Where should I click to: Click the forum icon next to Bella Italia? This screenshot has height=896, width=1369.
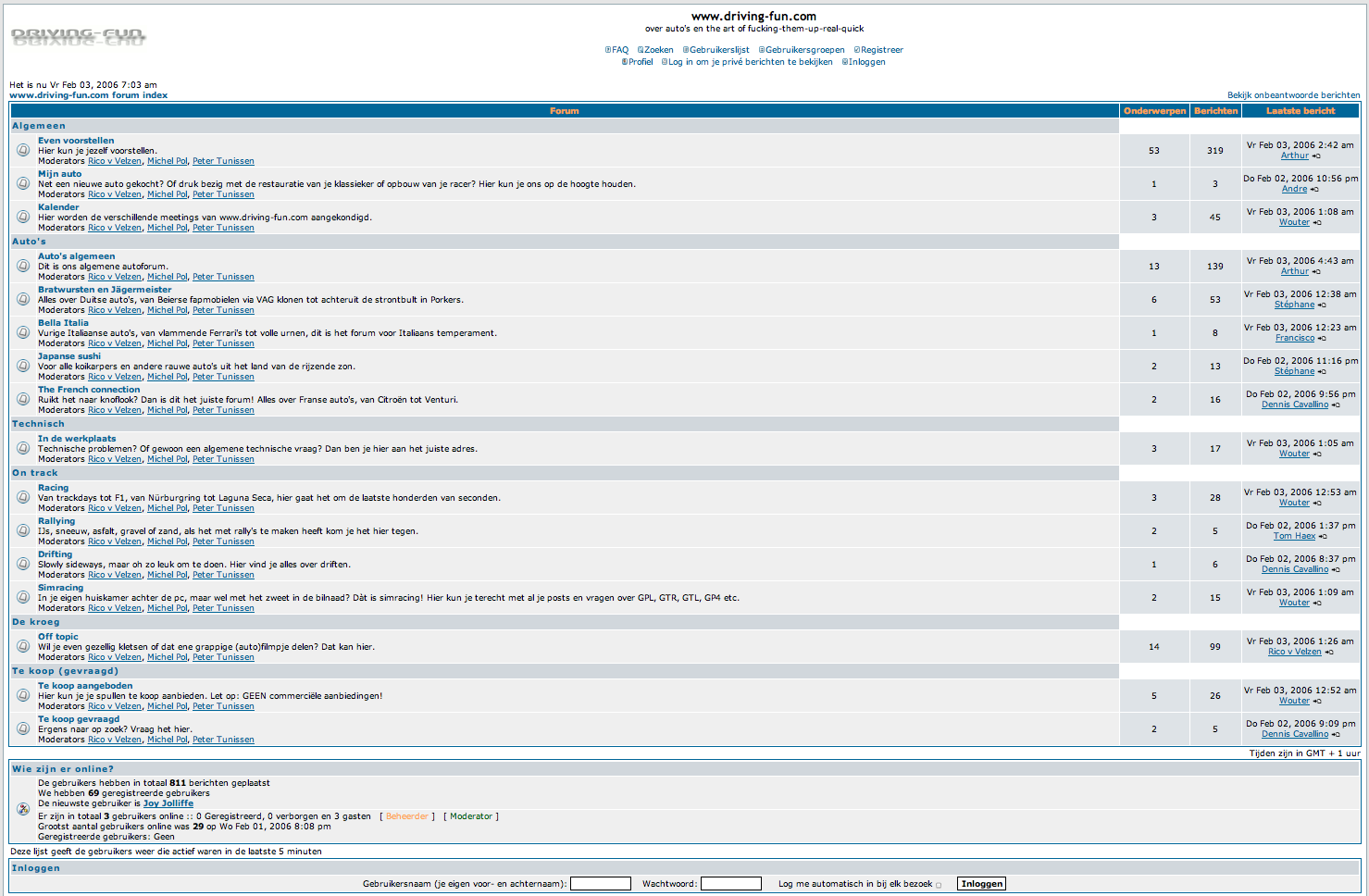tap(23, 332)
